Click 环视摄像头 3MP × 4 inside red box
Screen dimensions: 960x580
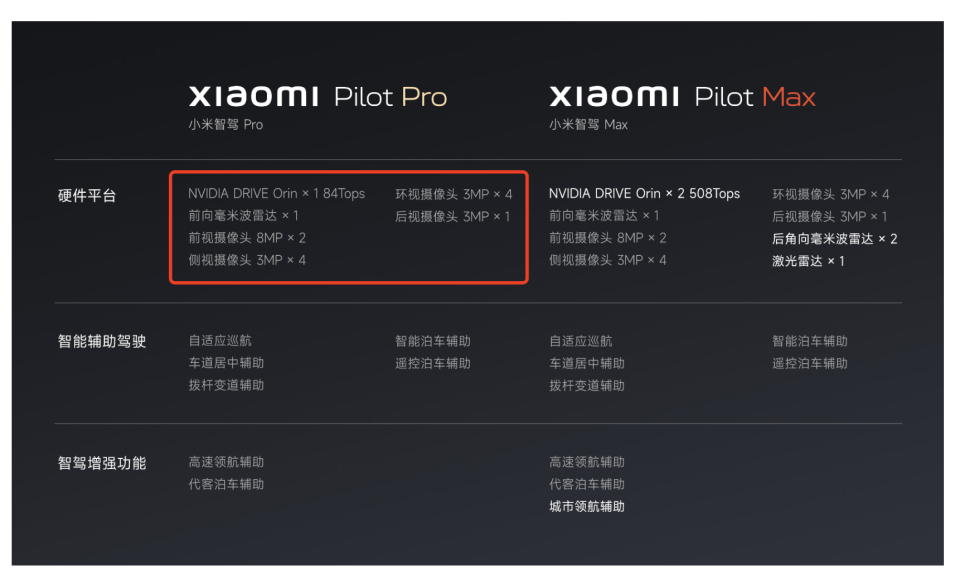click(454, 194)
